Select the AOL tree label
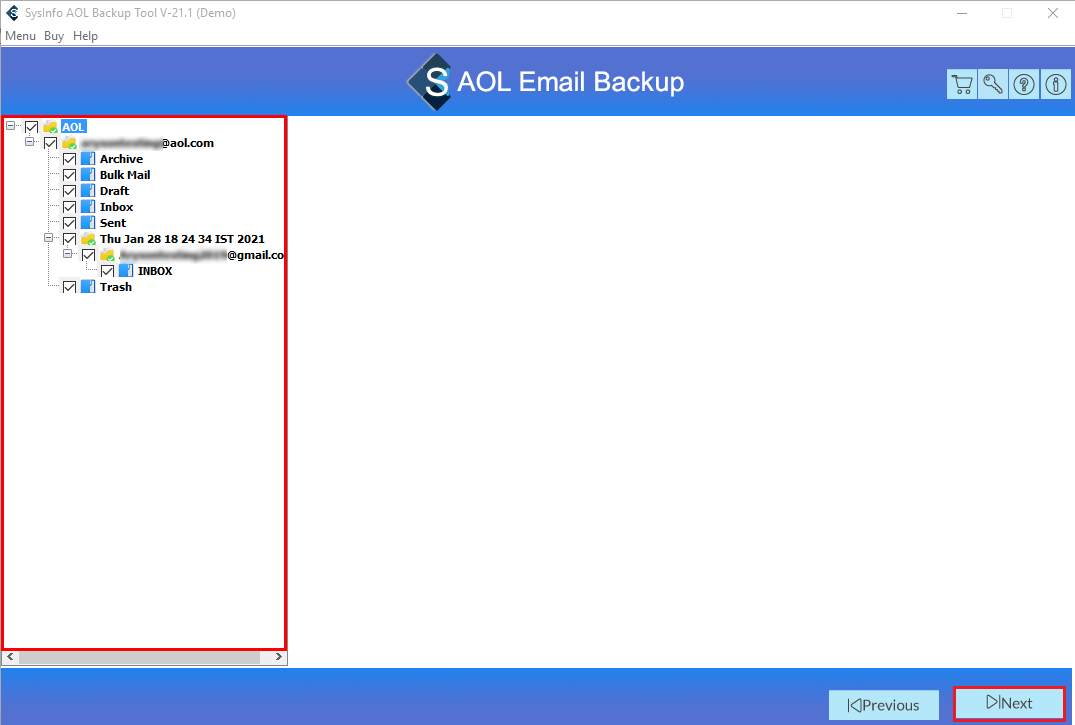 (x=73, y=127)
